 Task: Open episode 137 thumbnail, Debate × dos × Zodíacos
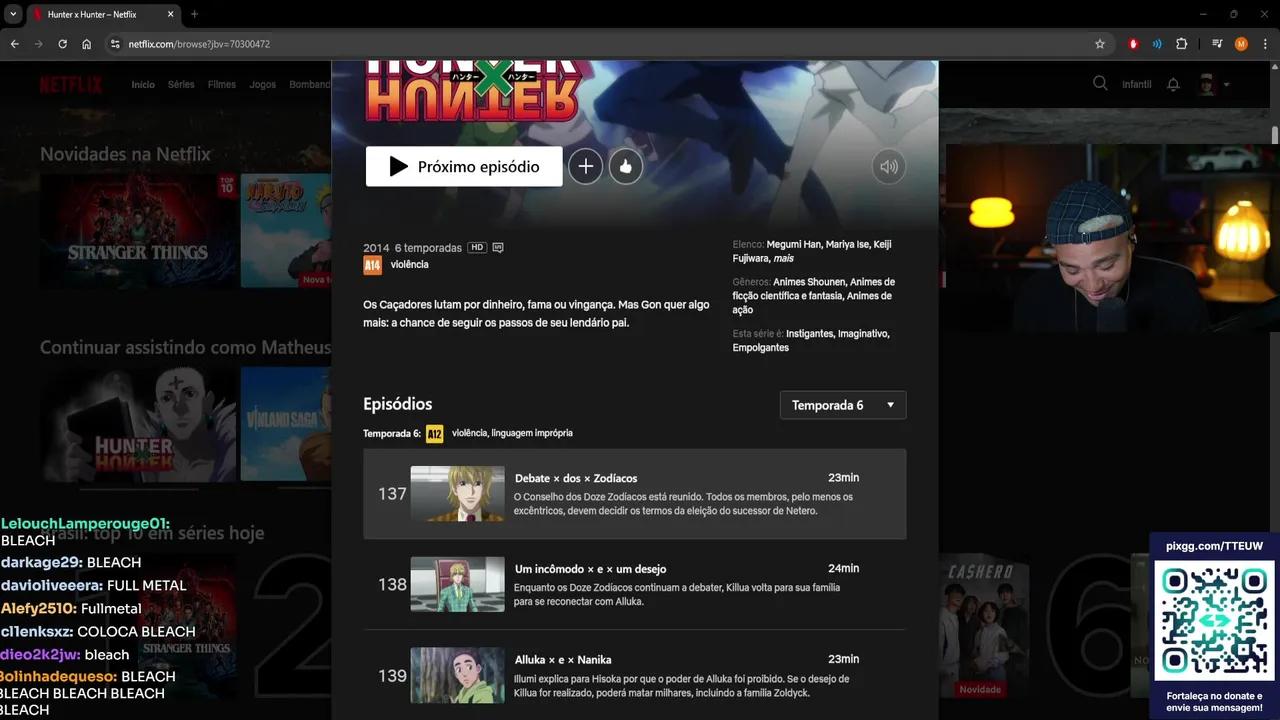pyautogui.click(x=457, y=494)
